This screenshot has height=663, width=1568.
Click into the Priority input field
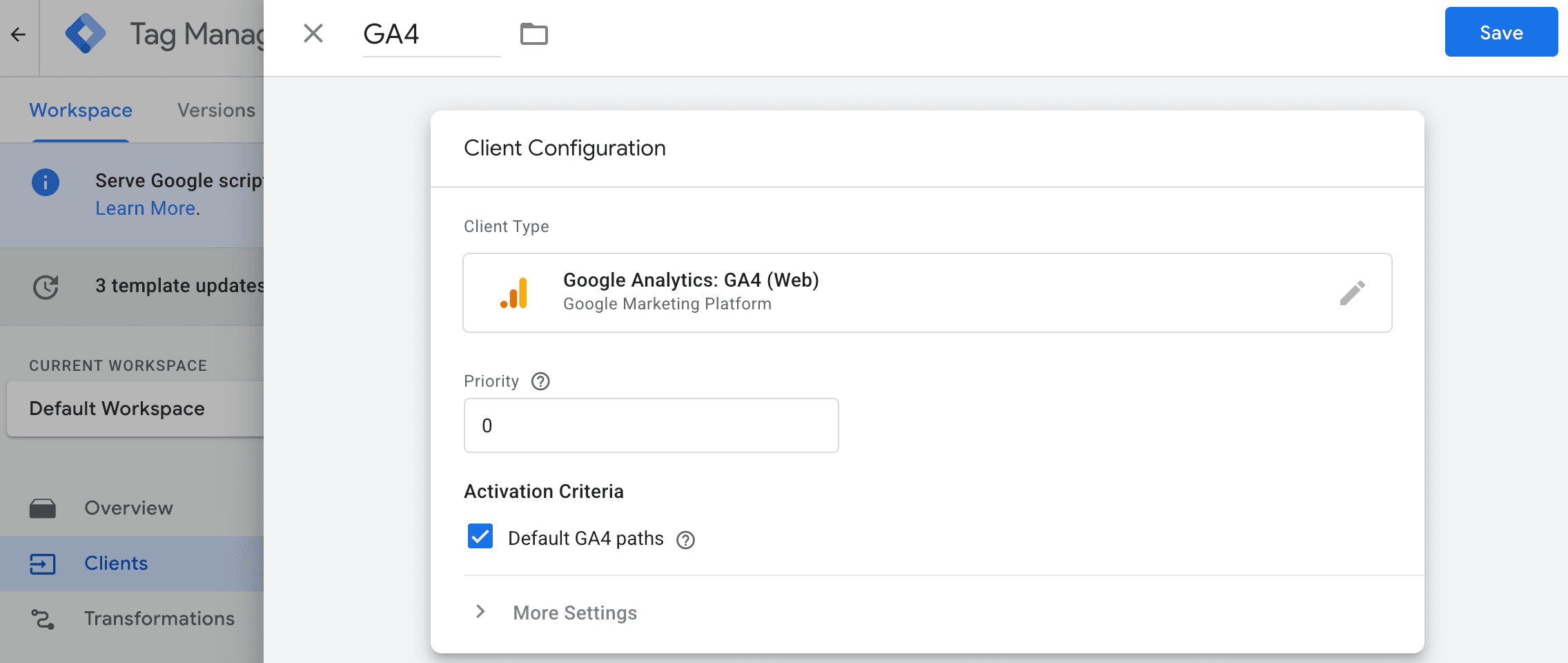pos(651,425)
